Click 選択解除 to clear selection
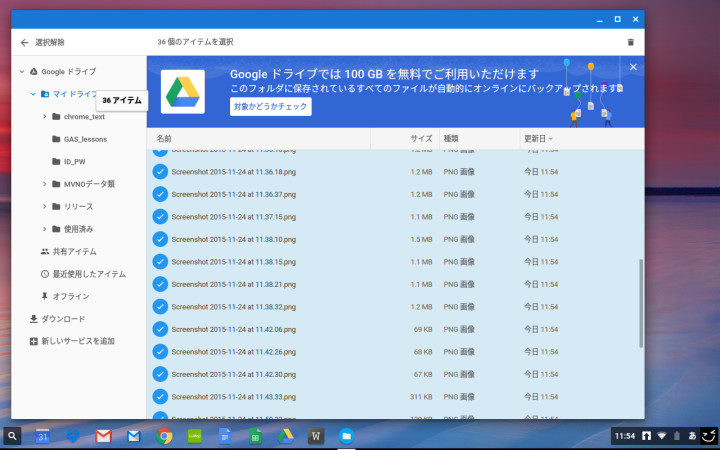Viewport: 720px width, 450px height. (x=50, y=43)
